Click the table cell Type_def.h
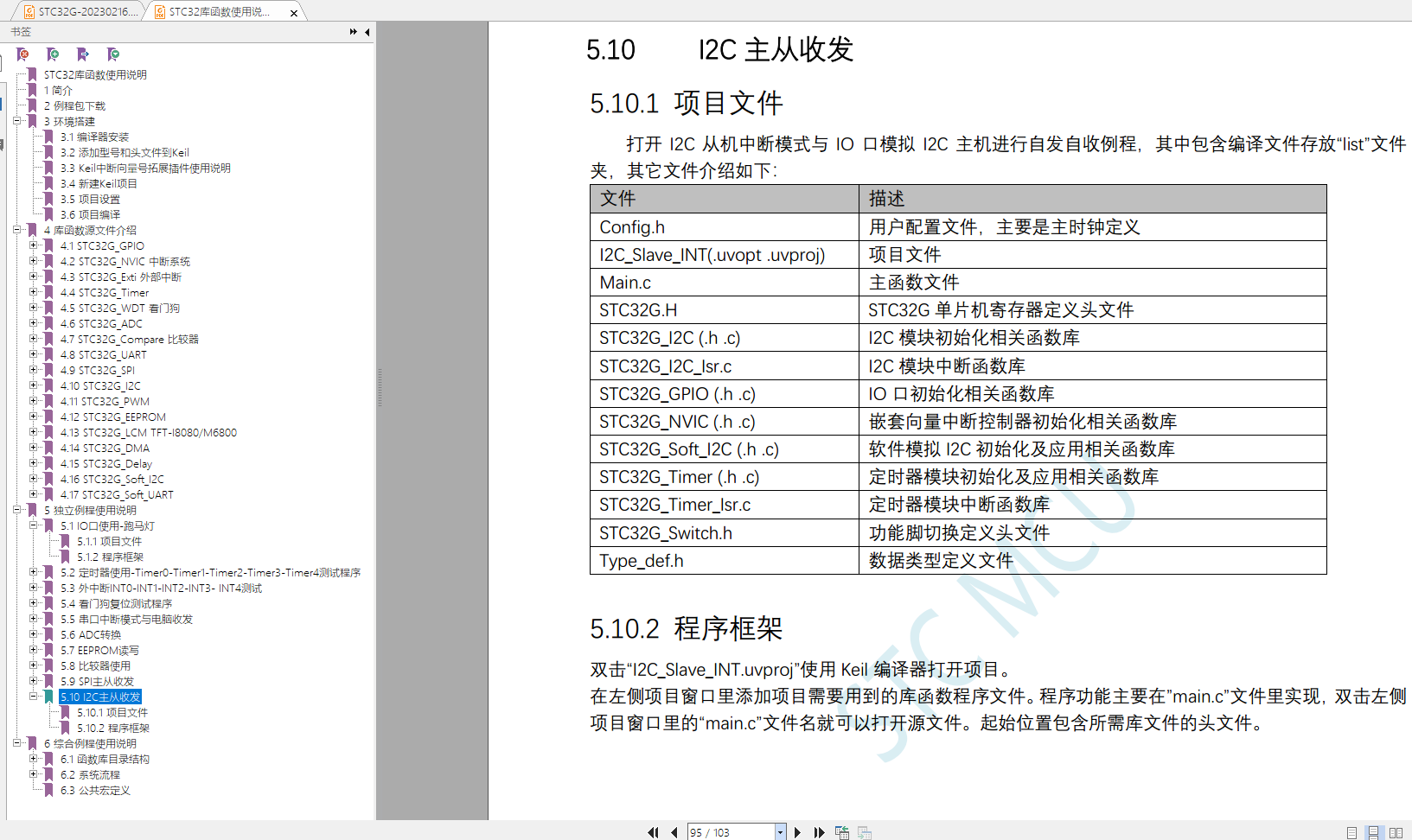This screenshot has height=840, width=1412. tap(725, 561)
